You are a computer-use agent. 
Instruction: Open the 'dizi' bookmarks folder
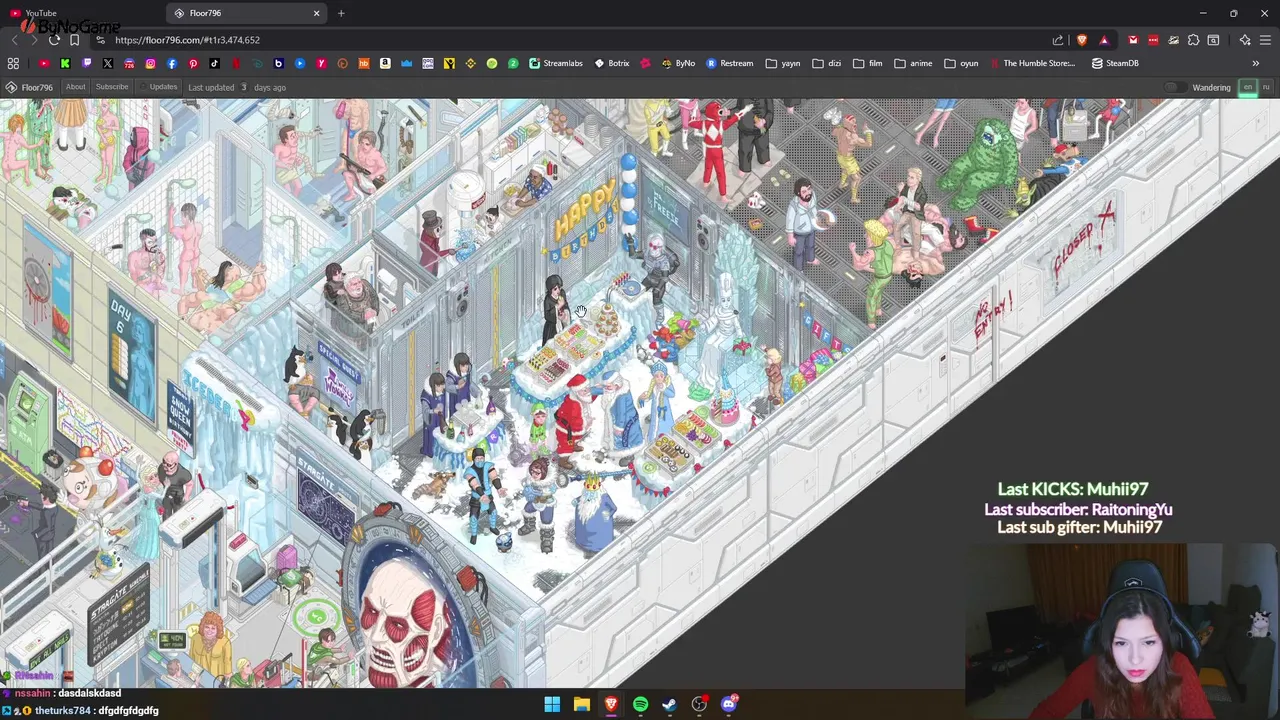826,63
